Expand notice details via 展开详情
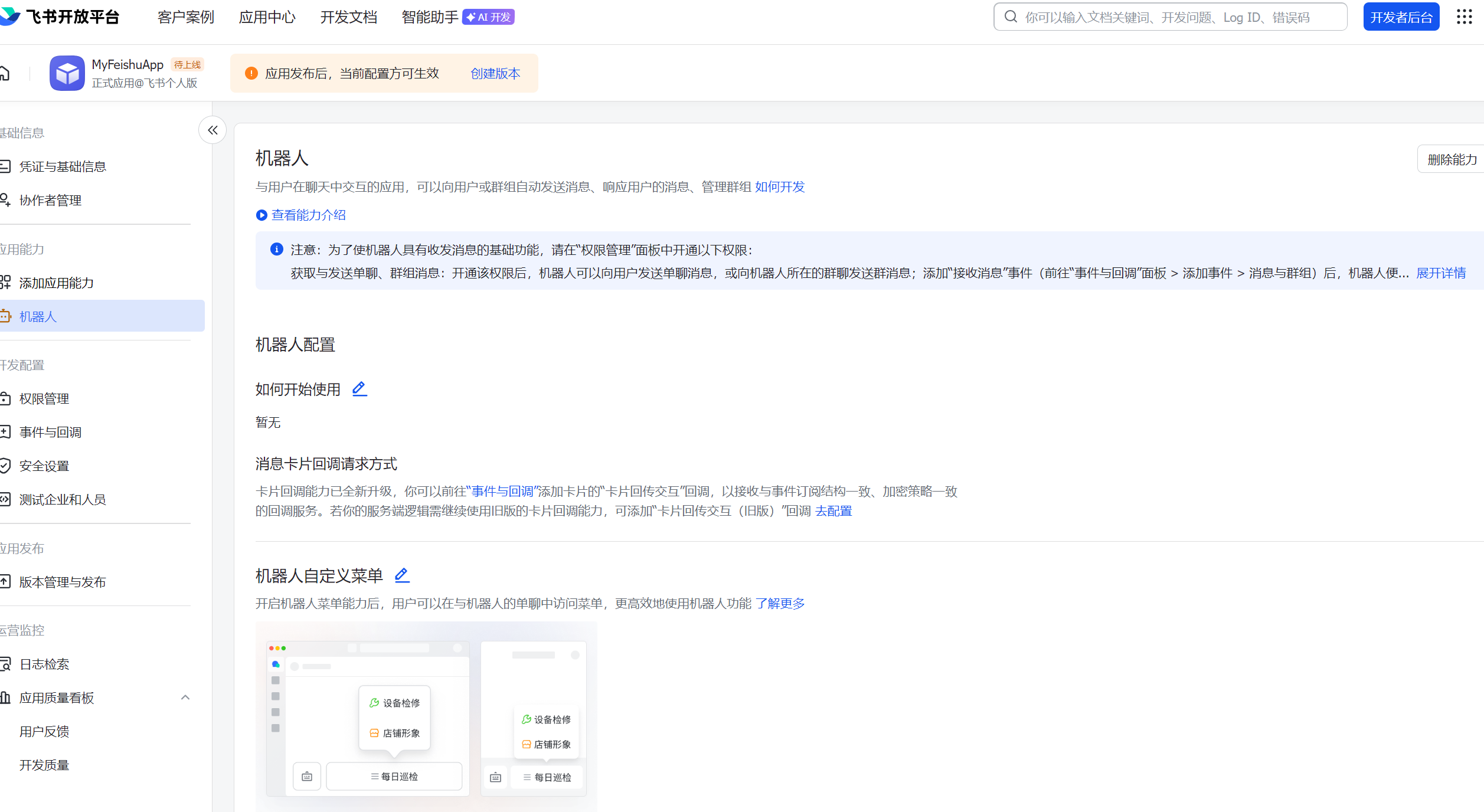The width and height of the screenshot is (1484, 812). pyautogui.click(x=1441, y=273)
